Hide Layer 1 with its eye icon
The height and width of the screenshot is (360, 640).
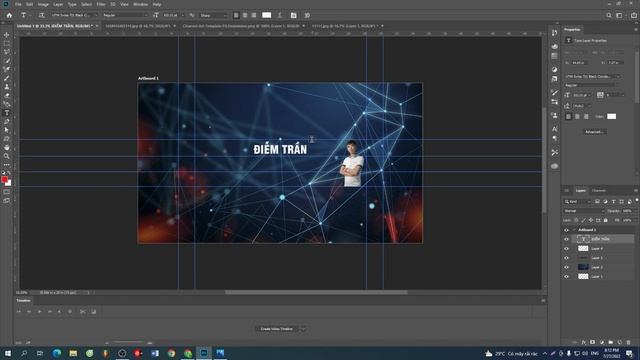566,277
